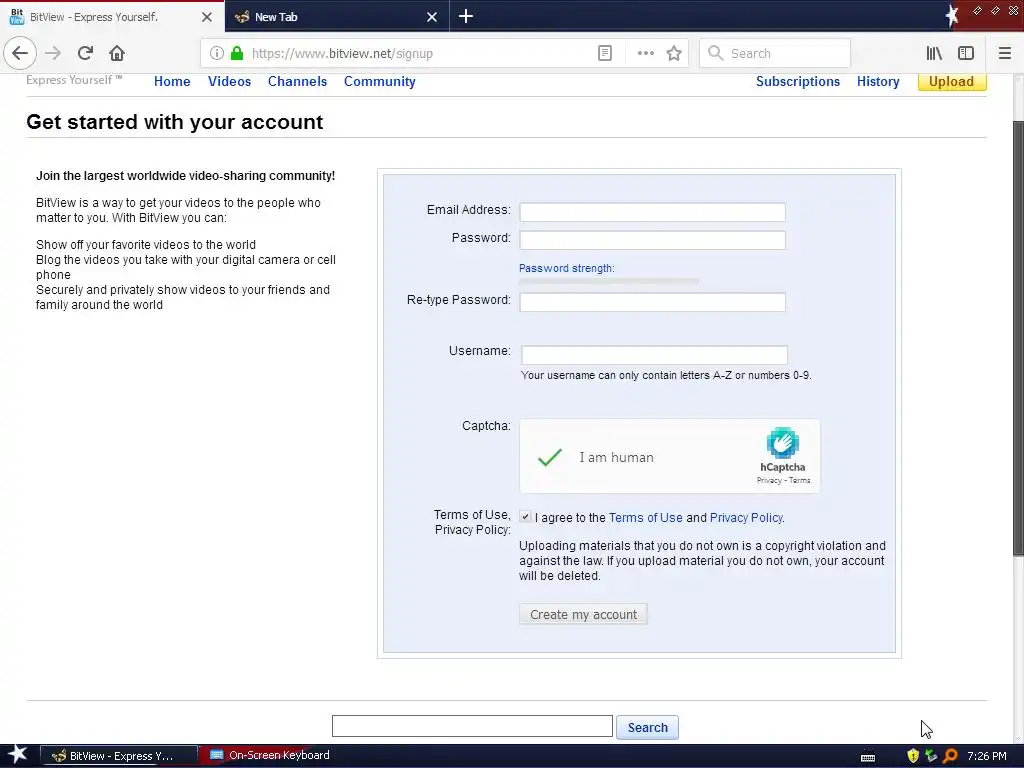The height and width of the screenshot is (768, 1024).
Task: Open the browser home page icon
Action: 117,54
